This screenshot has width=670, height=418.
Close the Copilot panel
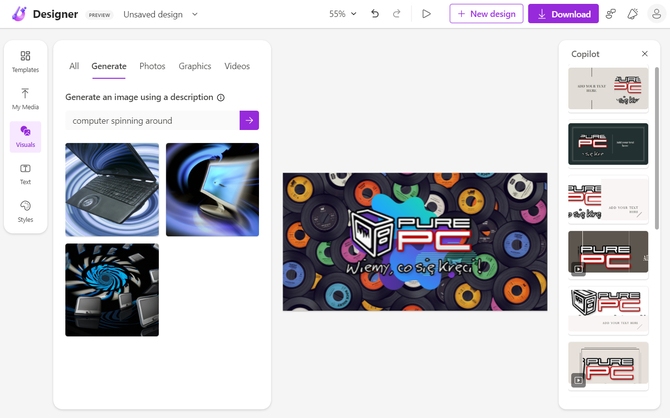click(644, 53)
